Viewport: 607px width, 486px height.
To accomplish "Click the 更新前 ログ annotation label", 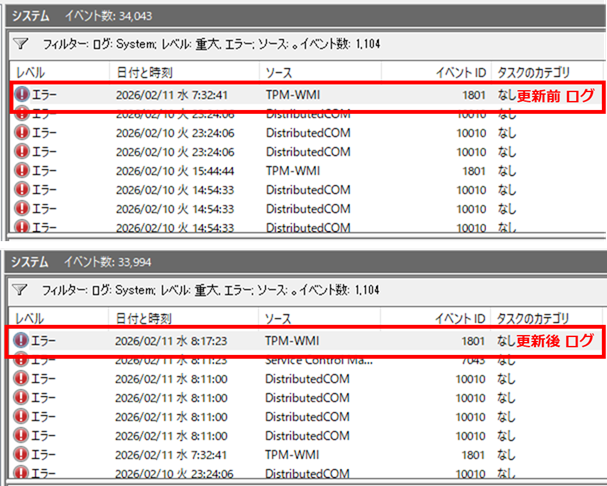I will coord(554,94).
